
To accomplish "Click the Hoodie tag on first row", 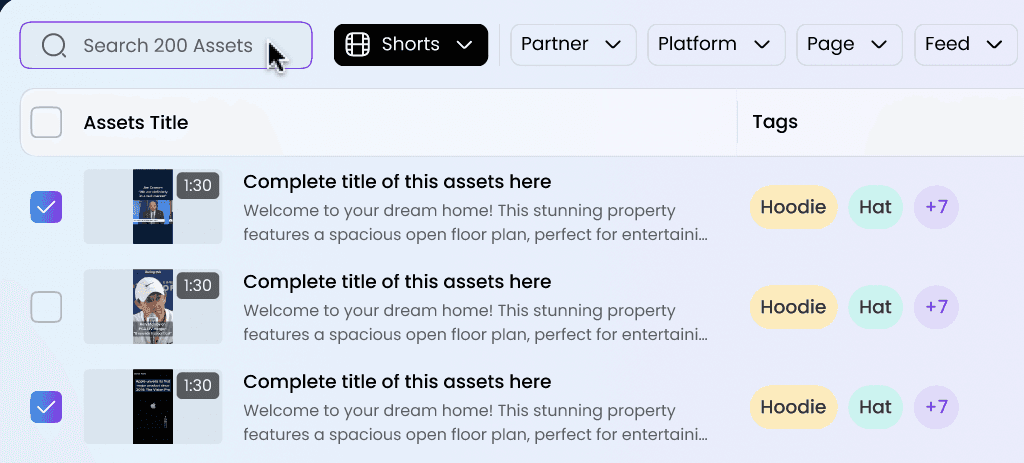I will (793, 207).
